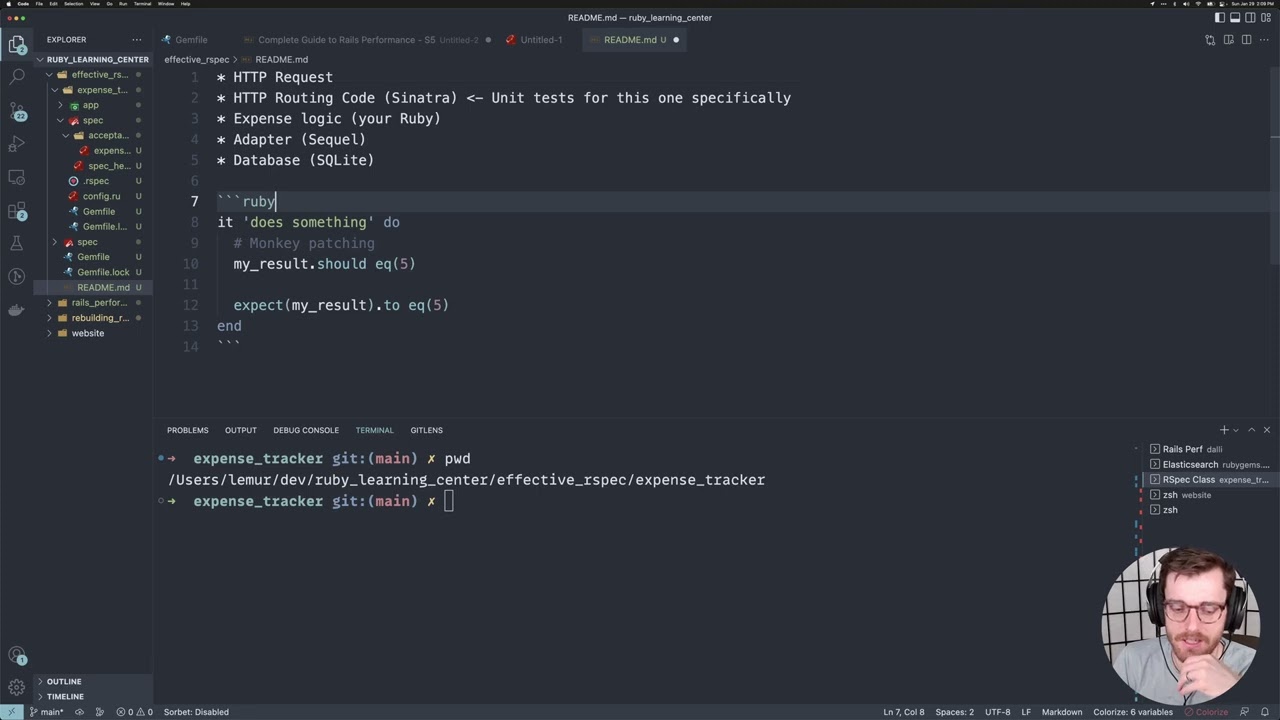Click the notifications bell in status bar
The image size is (1280, 720).
click(x=1265, y=712)
